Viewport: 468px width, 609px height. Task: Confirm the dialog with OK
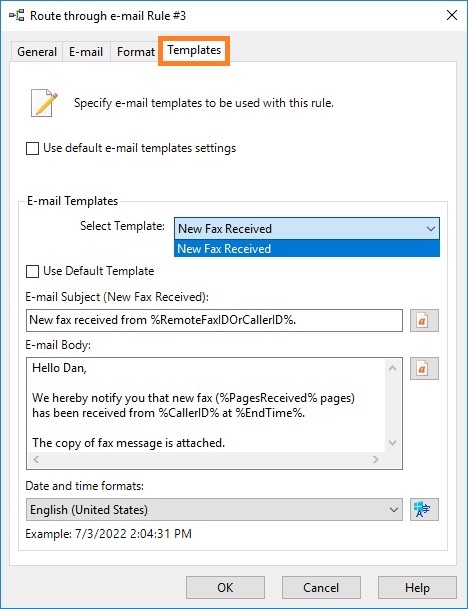[225, 588]
